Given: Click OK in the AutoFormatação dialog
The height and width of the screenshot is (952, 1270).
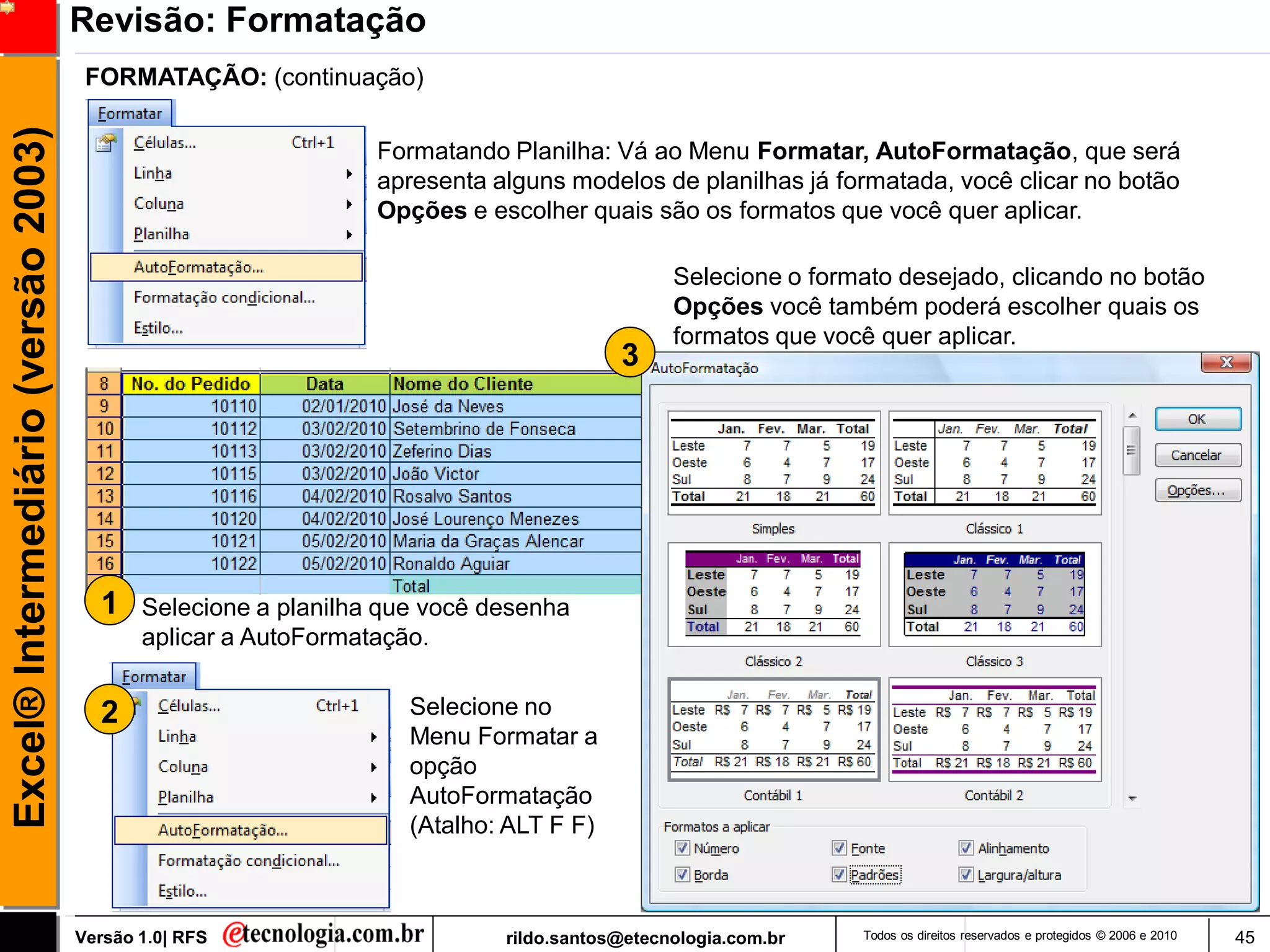Looking at the screenshot, I should click(1197, 420).
